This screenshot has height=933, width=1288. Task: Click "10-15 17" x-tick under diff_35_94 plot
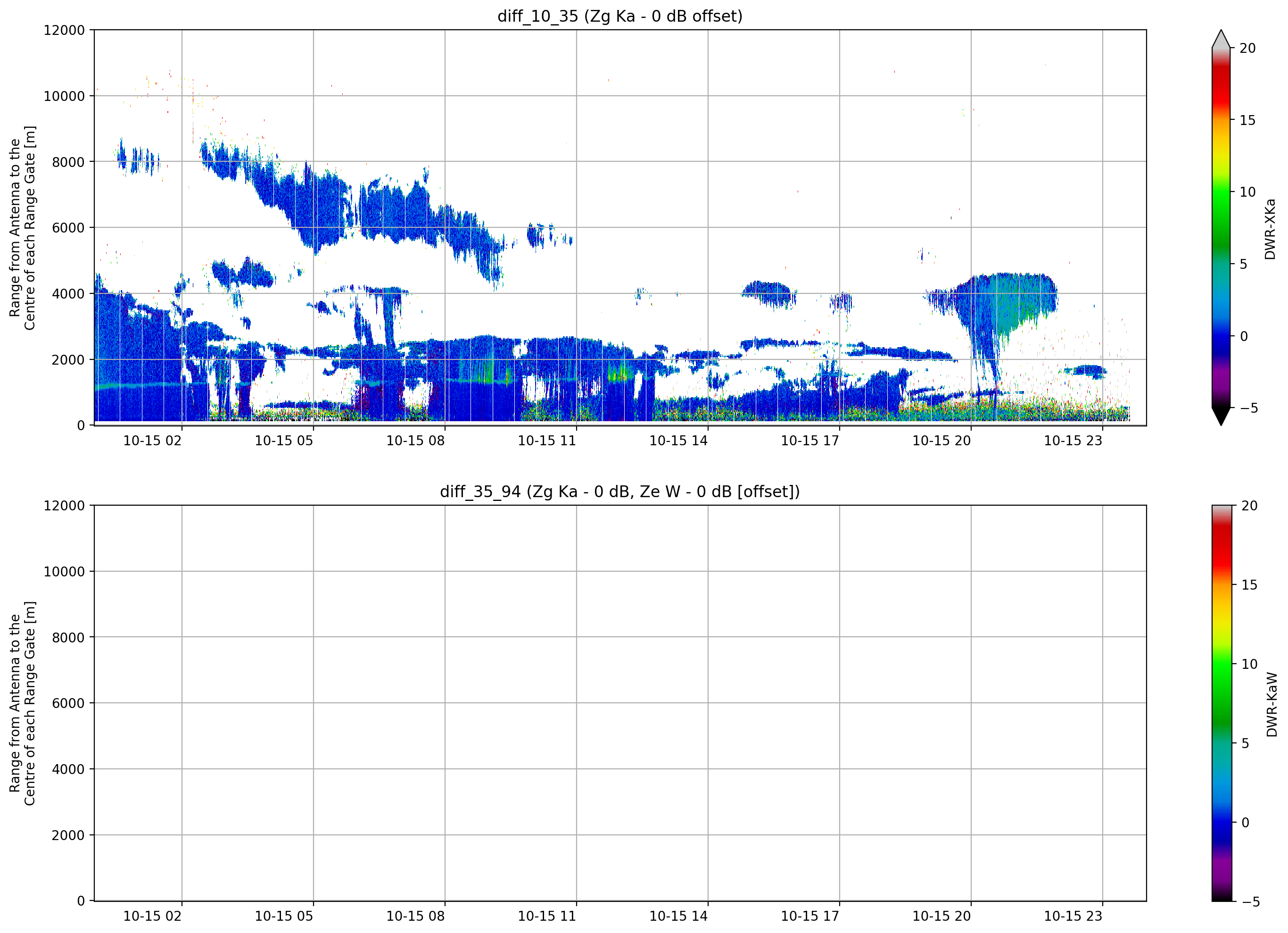click(x=810, y=916)
